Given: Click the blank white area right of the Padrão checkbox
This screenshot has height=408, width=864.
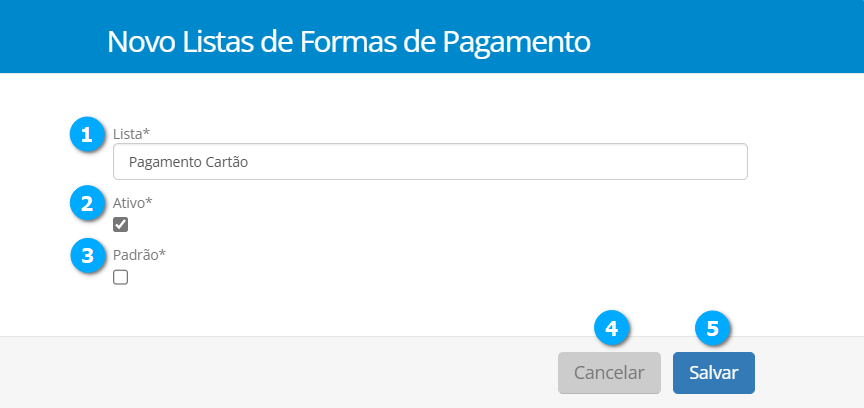Looking at the screenshot, I should point(450,277).
